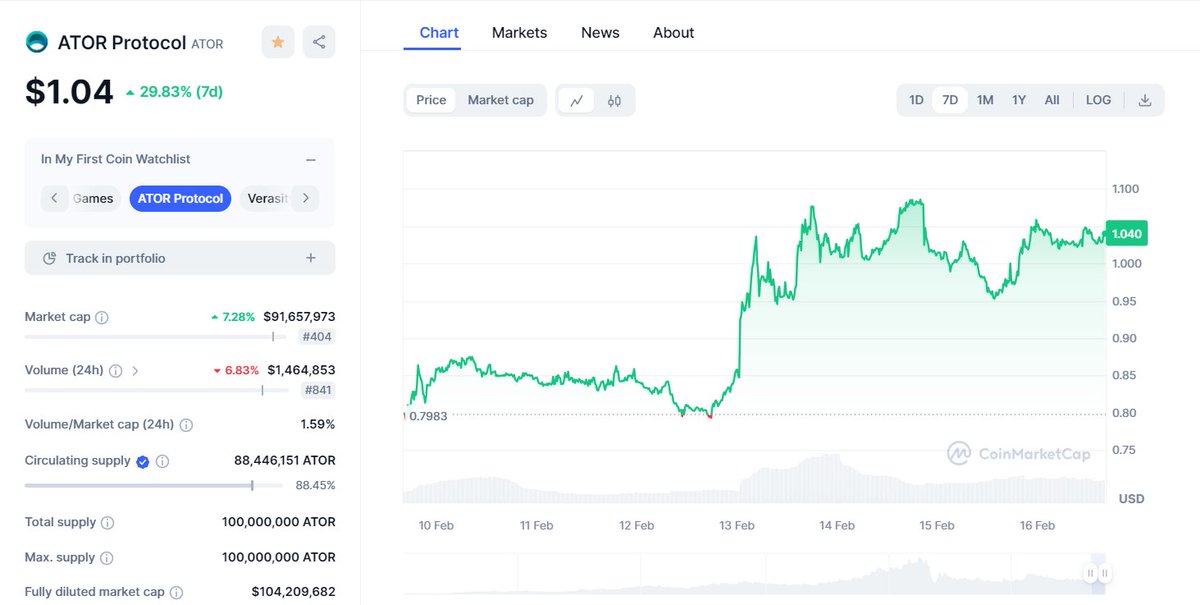Show Volume (24h) info tooltip icon
Screen dimensions: 1200x605
pos(116,370)
